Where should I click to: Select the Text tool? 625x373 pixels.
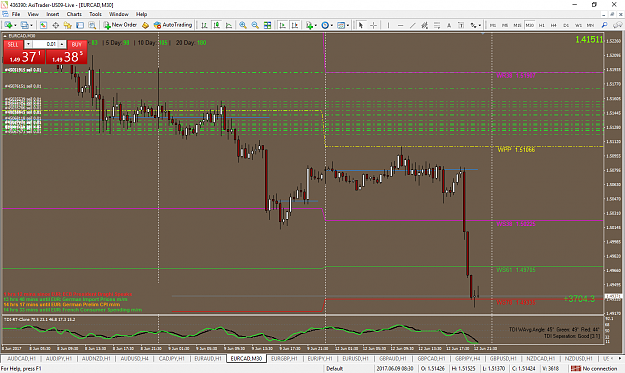(x=449, y=25)
